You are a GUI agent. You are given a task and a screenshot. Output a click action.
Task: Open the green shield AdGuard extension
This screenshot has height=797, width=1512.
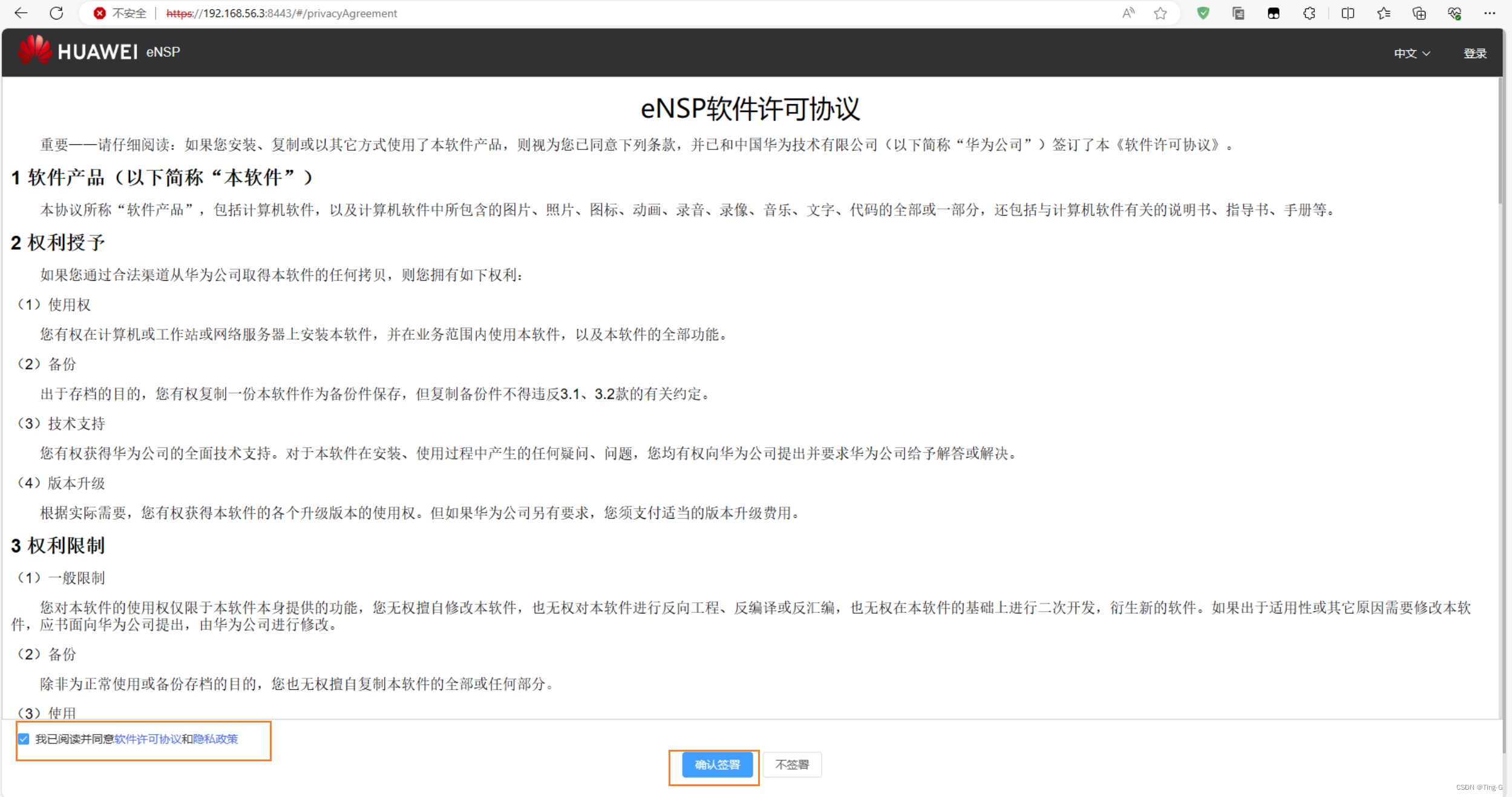point(1203,13)
